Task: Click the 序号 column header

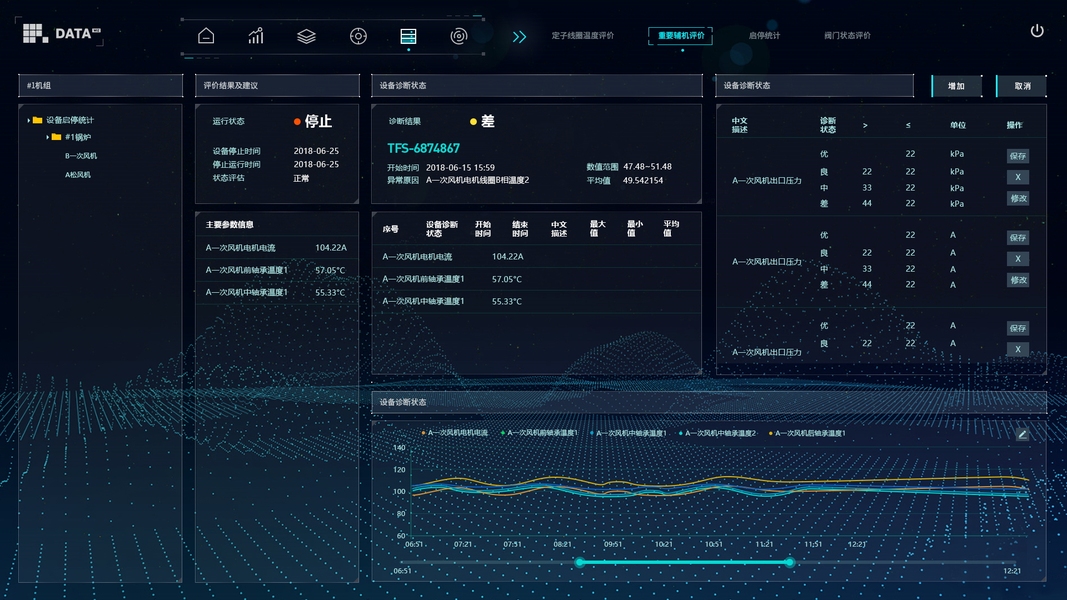Action: point(391,229)
